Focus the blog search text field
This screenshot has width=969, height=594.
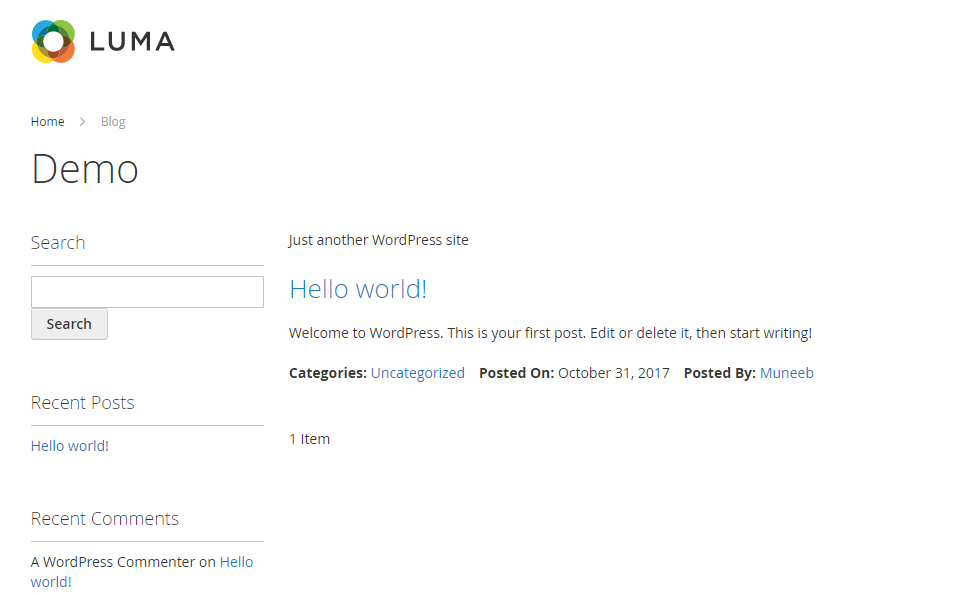tap(147, 292)
